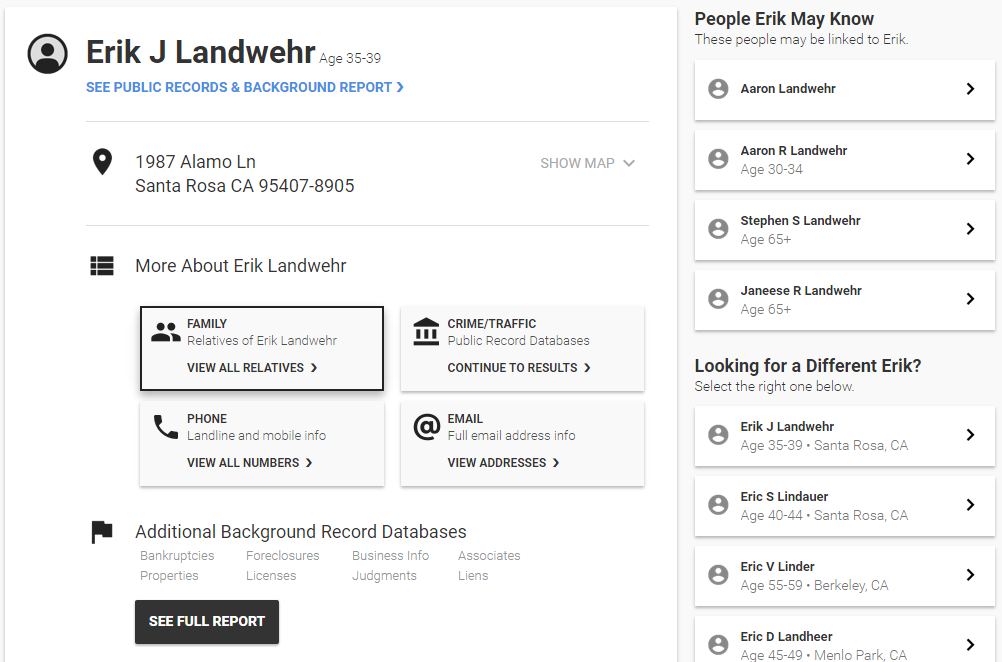Open Janeese R Landwehr via chevron arrow
Image resolution: width=1002 pixels, height=662 pixels.
(x=970, y=298)
